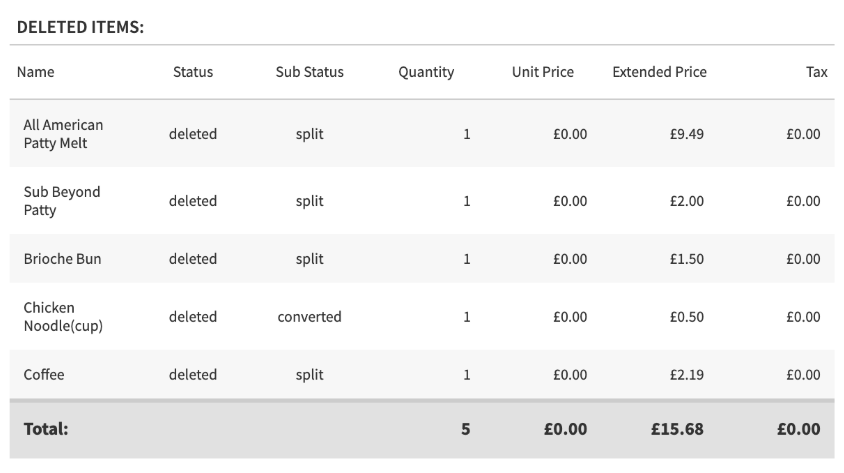Click the Brioche Bun £1.50 price

tap(687, 259)
